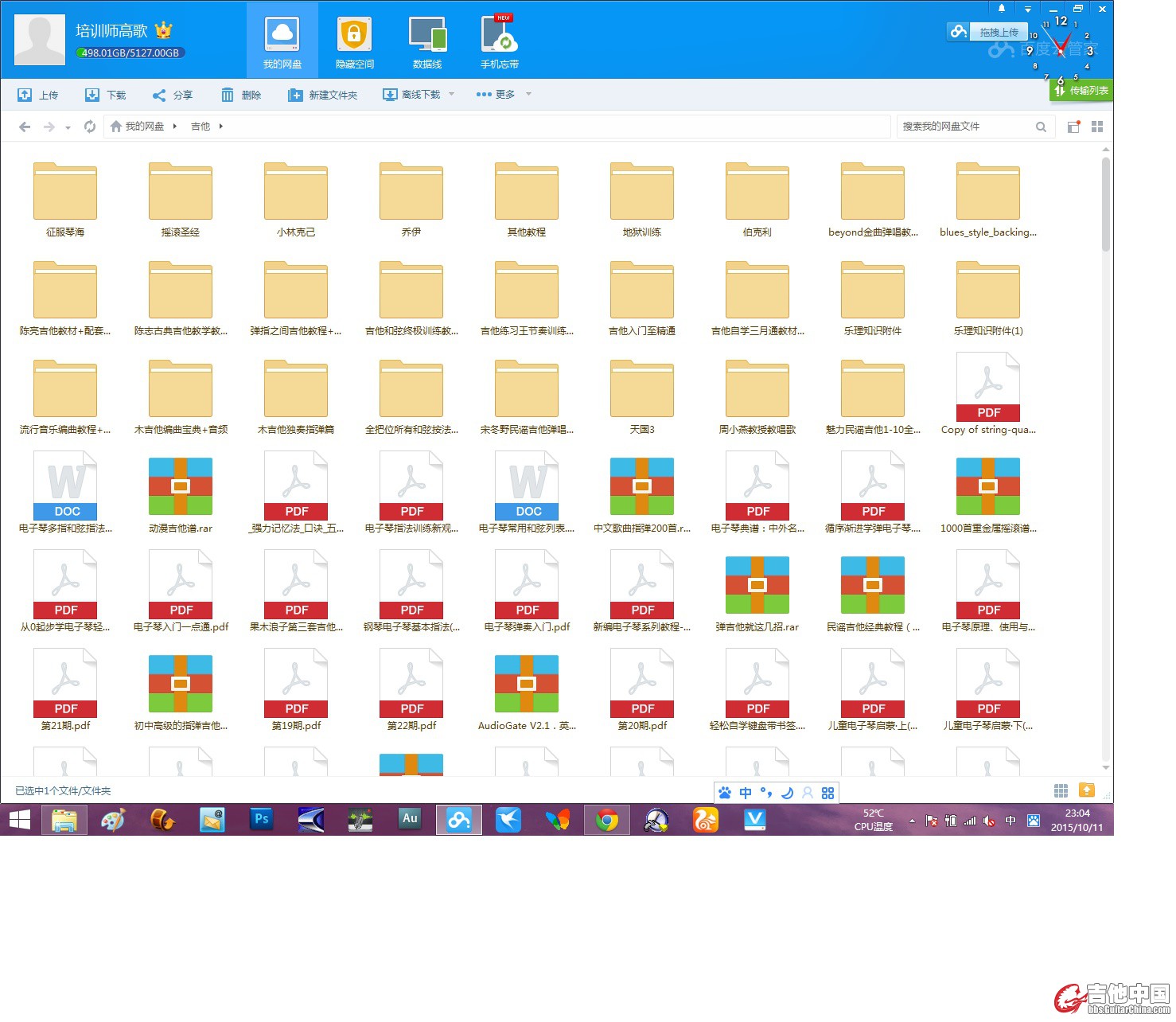Image resolution: width=1176 pixels, height=1022 pixels.
Task: Expand the arrow after 吉他 breadcrumb
Action: (221, 127)
